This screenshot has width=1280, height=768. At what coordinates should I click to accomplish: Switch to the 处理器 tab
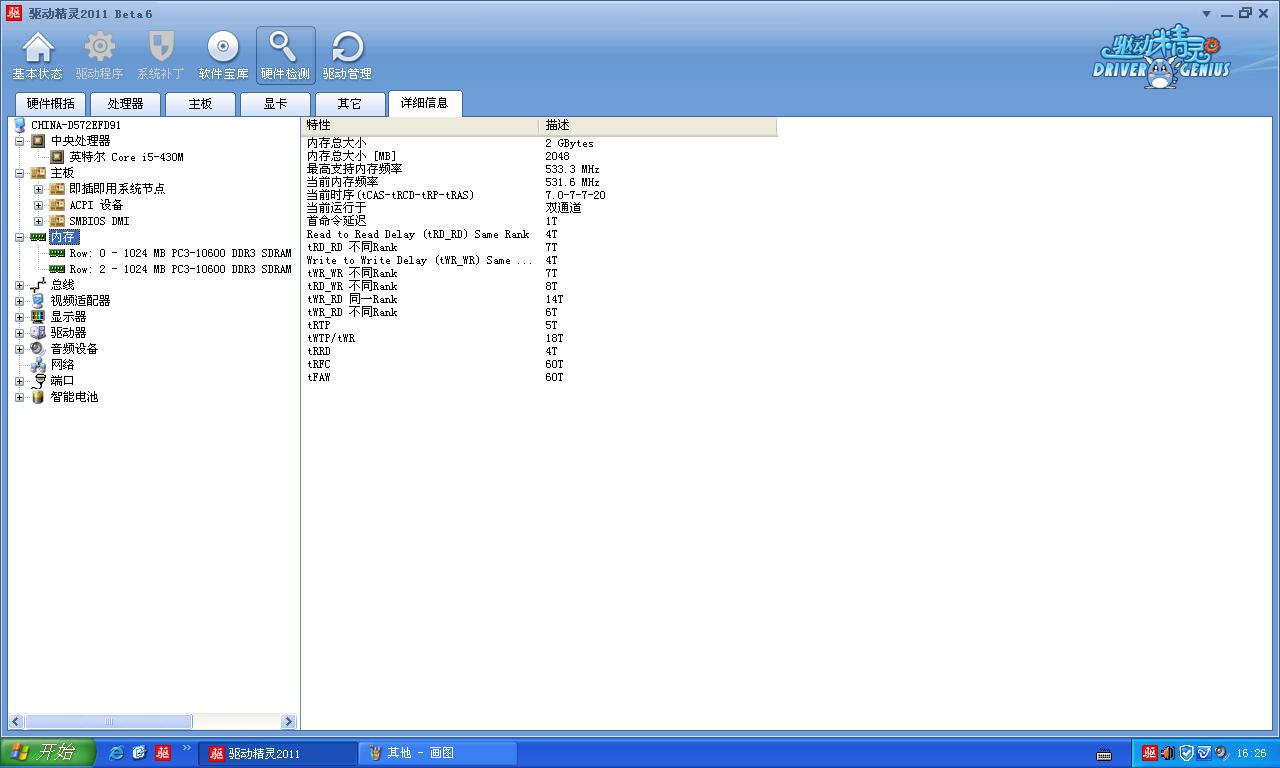[x=125, y=104]
